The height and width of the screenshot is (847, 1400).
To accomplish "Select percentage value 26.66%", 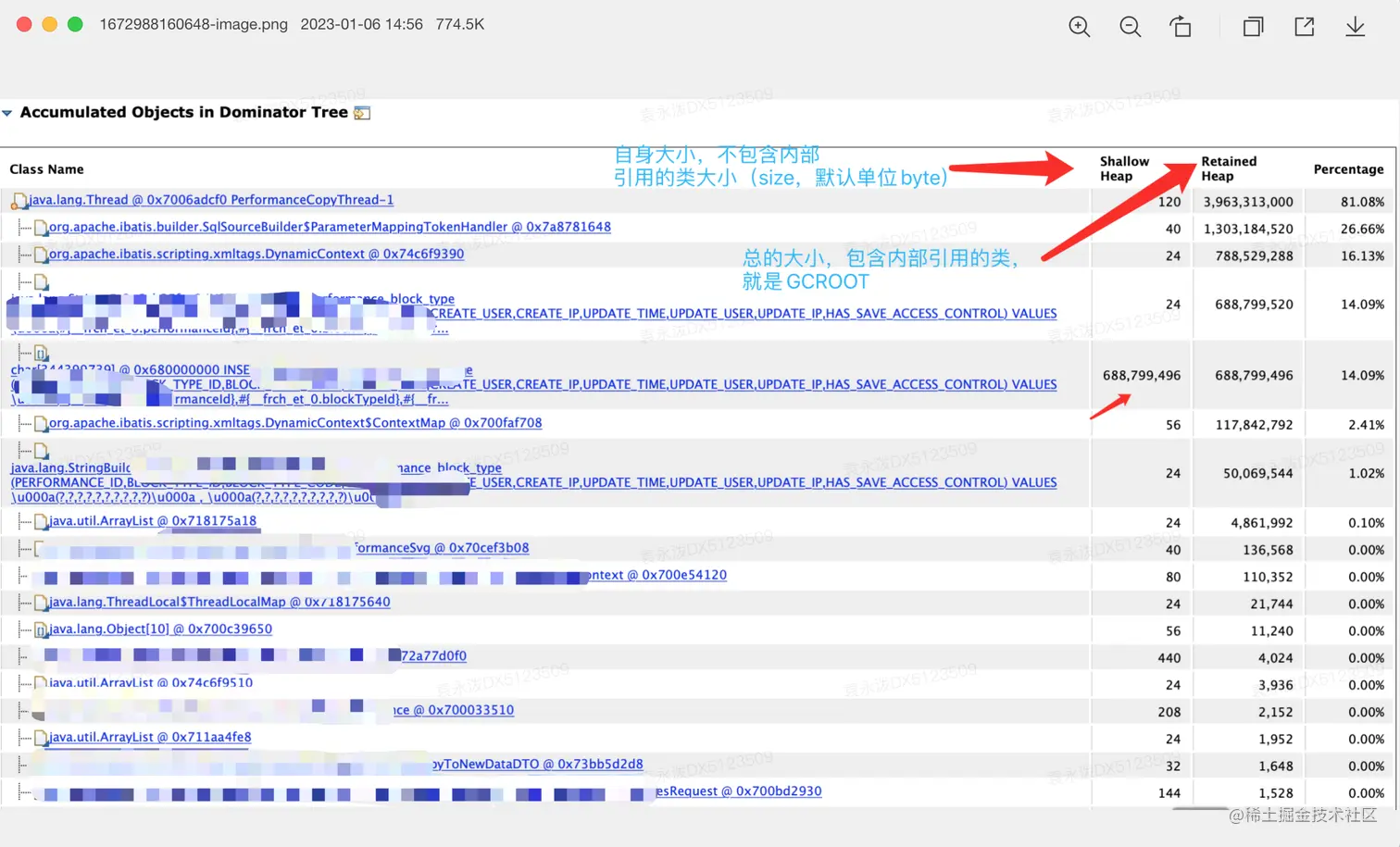I will coord(1362,229).
